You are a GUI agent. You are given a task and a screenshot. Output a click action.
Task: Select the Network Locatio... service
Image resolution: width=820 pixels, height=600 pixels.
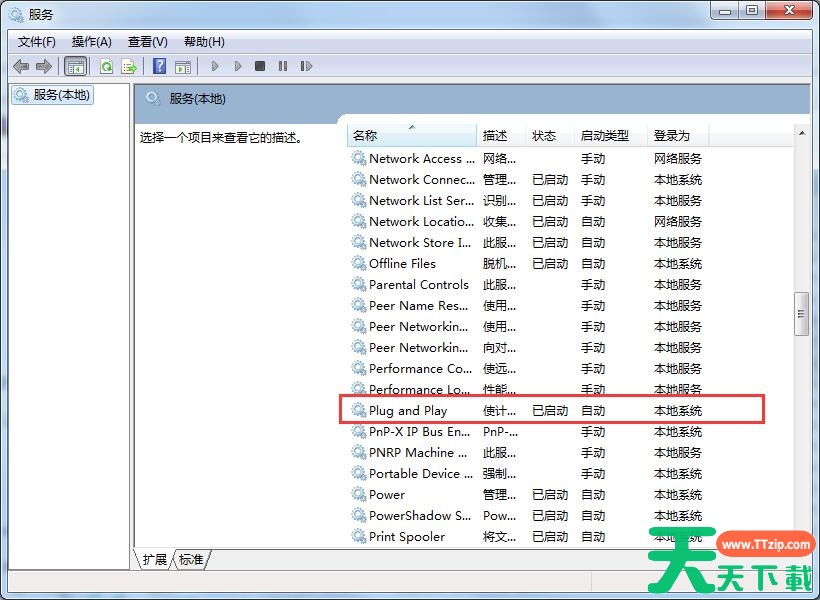527,221
